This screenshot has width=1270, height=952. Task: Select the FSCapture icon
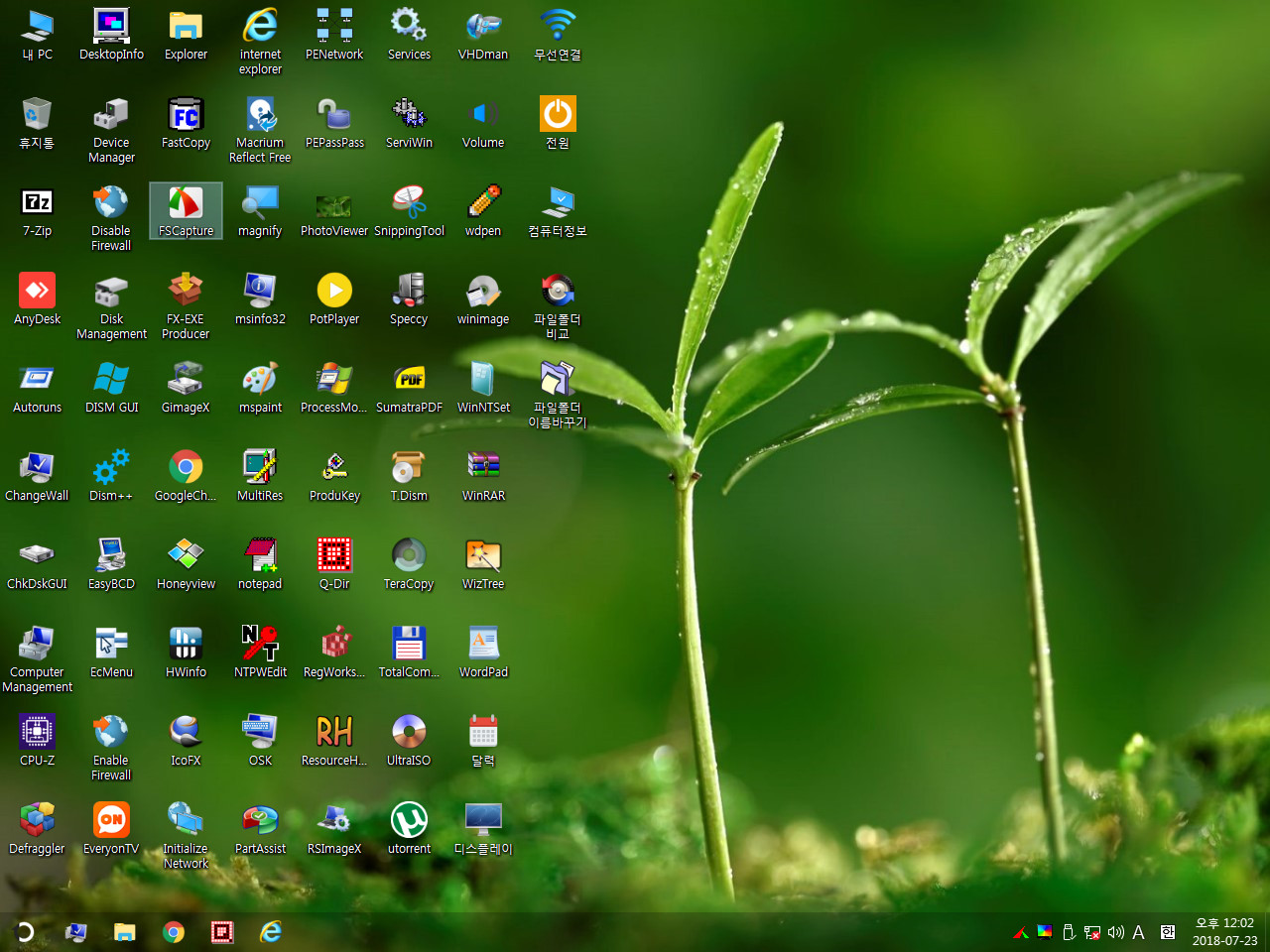pyautogui.click(x=186, y=211)
